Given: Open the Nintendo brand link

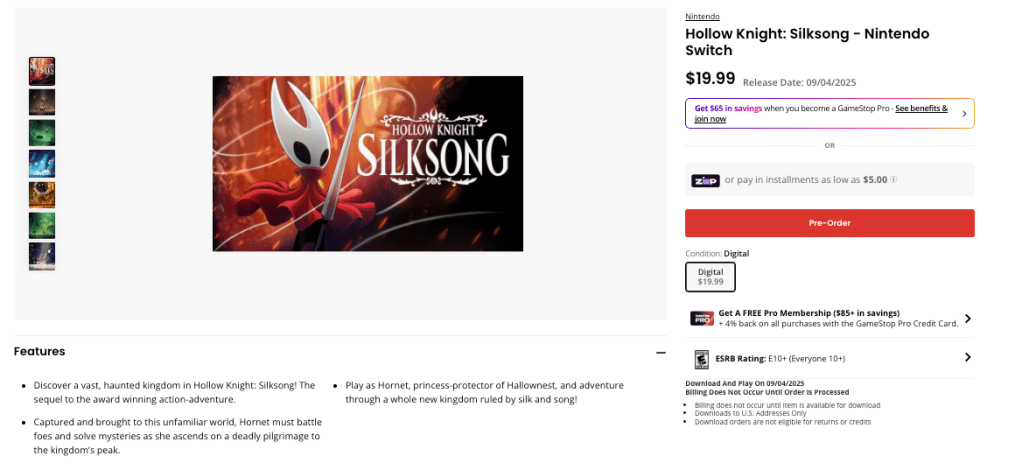Looking at the screenshot, I should point(700,16).
